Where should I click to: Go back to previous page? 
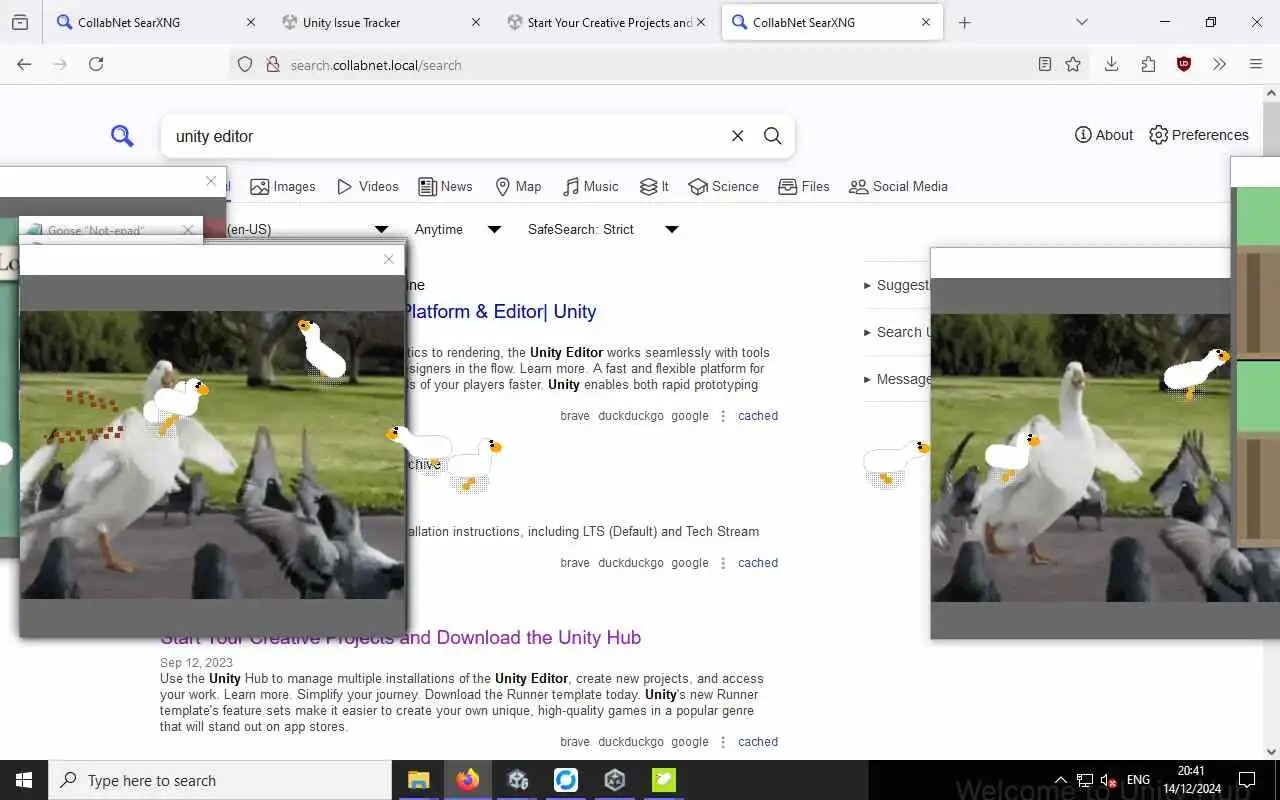pyautogui.click(x=24, y=64)
